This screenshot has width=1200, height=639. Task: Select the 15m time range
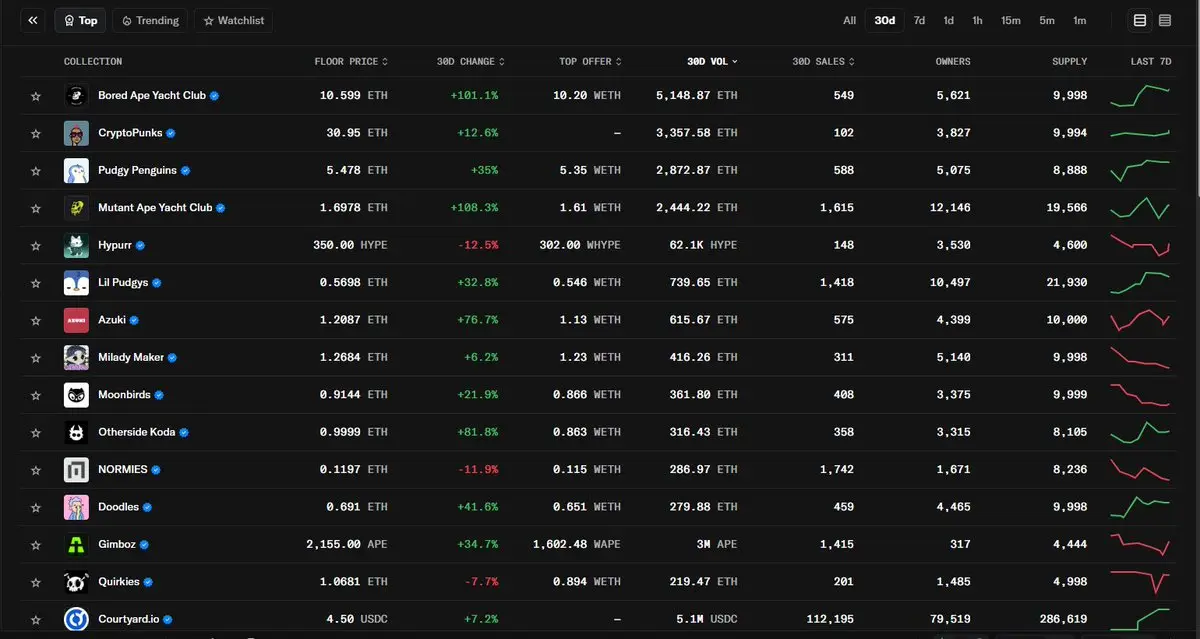(x=1011, y=20)
